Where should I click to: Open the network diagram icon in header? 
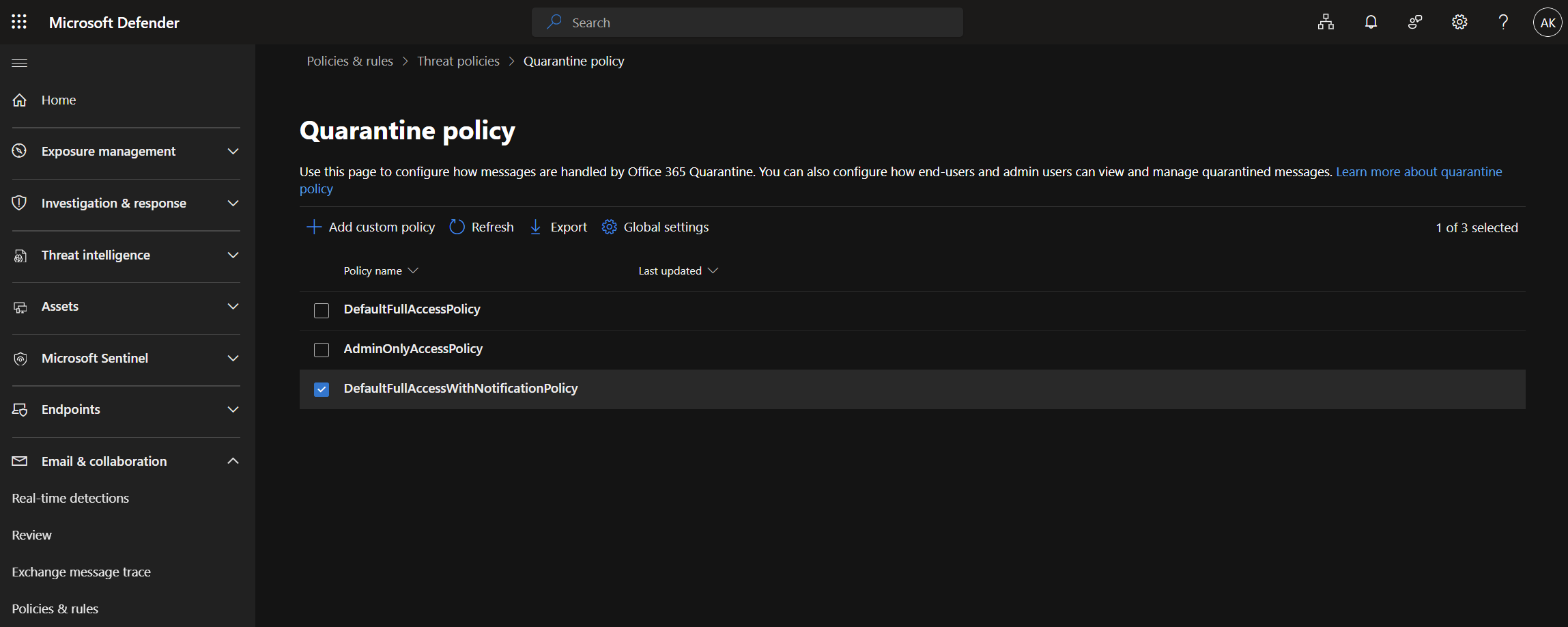click(x=1326, y=22)
